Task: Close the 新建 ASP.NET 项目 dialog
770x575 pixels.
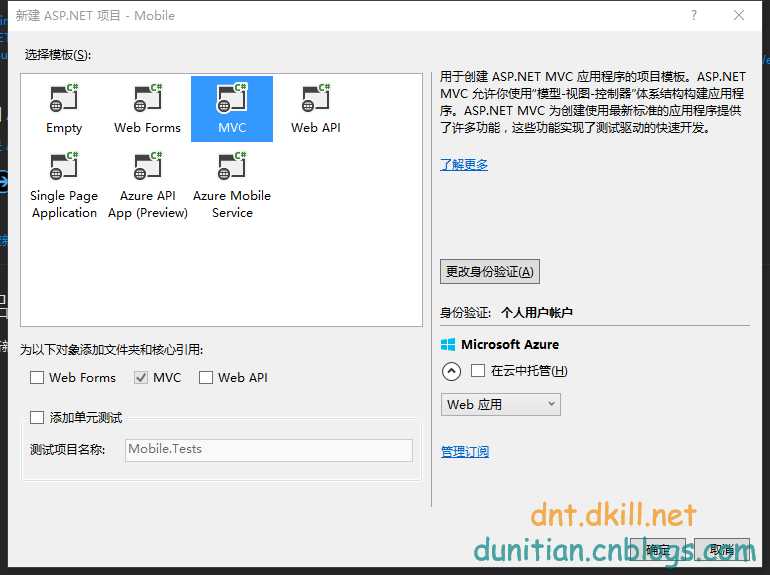Action: point(739,15)
